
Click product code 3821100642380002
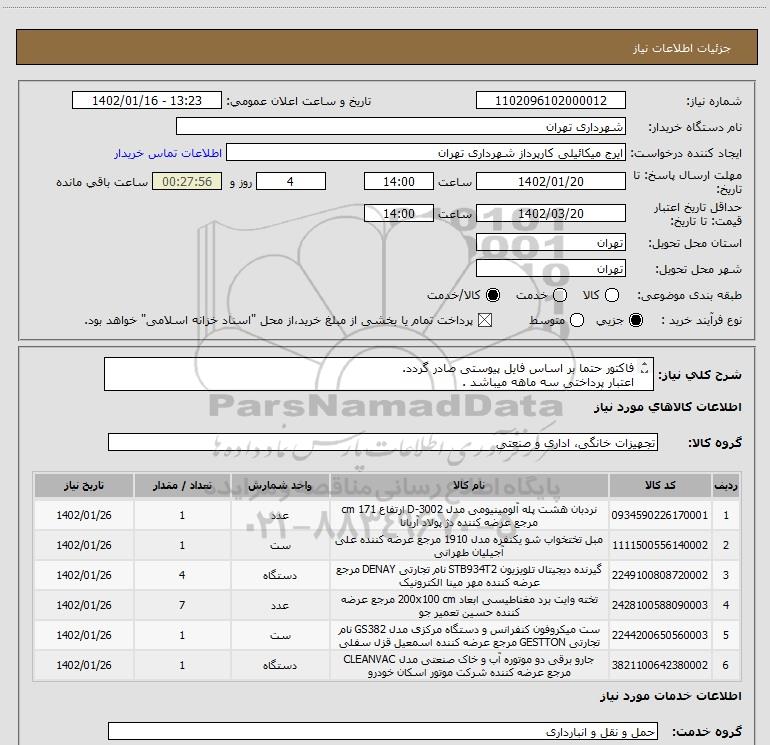pyautogui.click(x=660, y=665)
